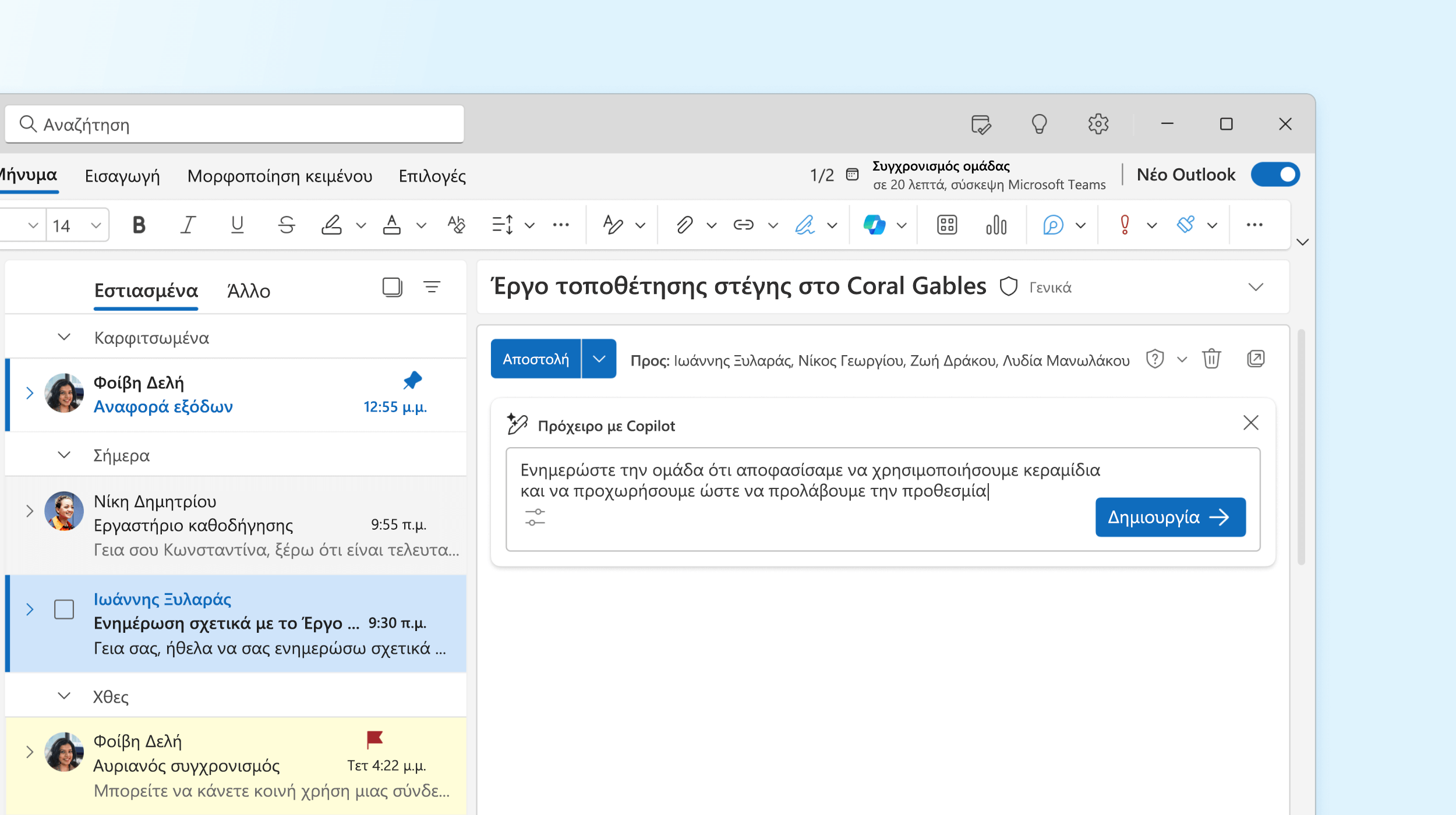Close the Πρόχειρο με Copilot panel
Viewport: 1456px width, 815px height.
tap(1250, 423)
